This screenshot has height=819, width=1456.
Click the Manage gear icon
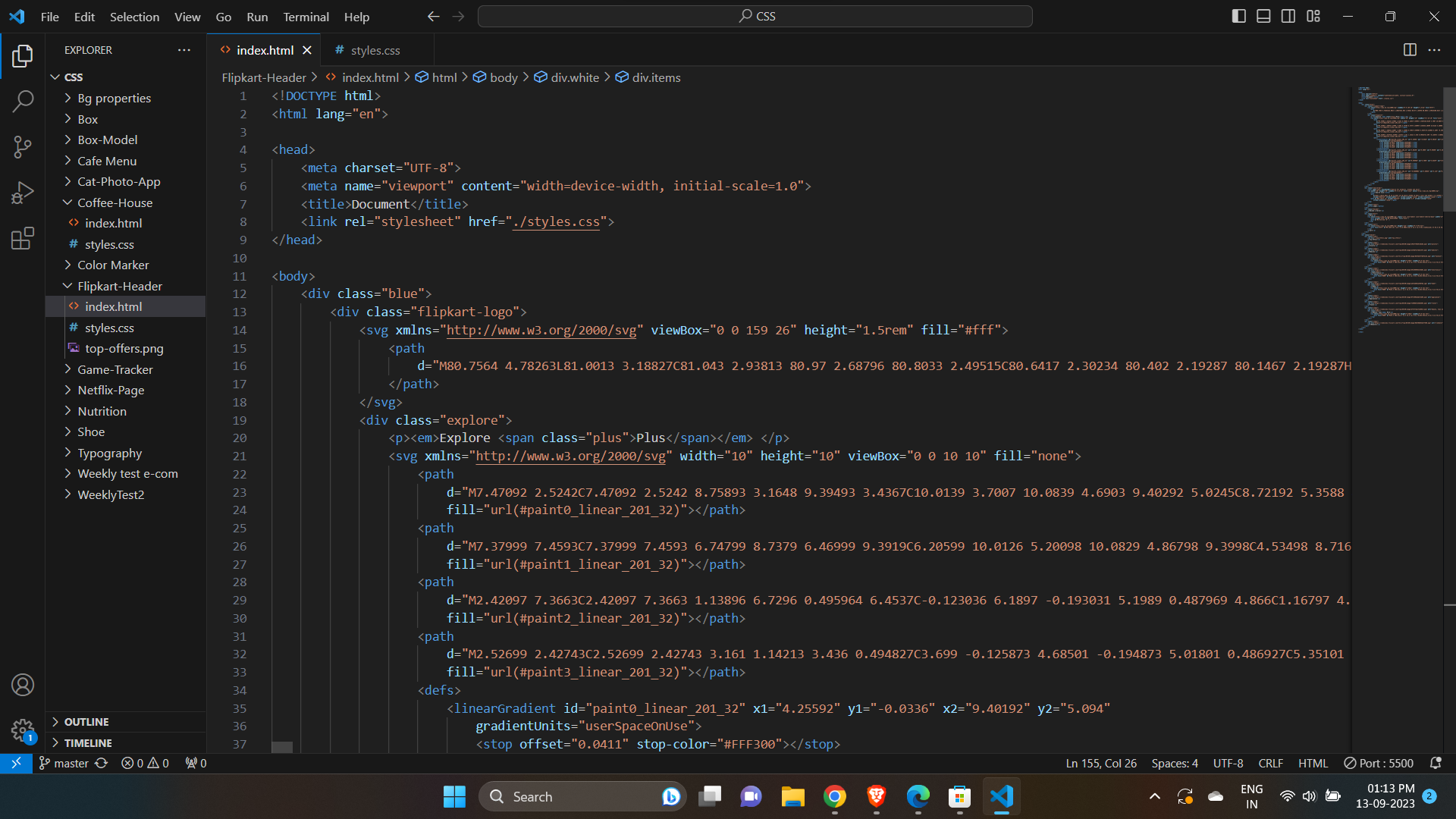[23, 730]
